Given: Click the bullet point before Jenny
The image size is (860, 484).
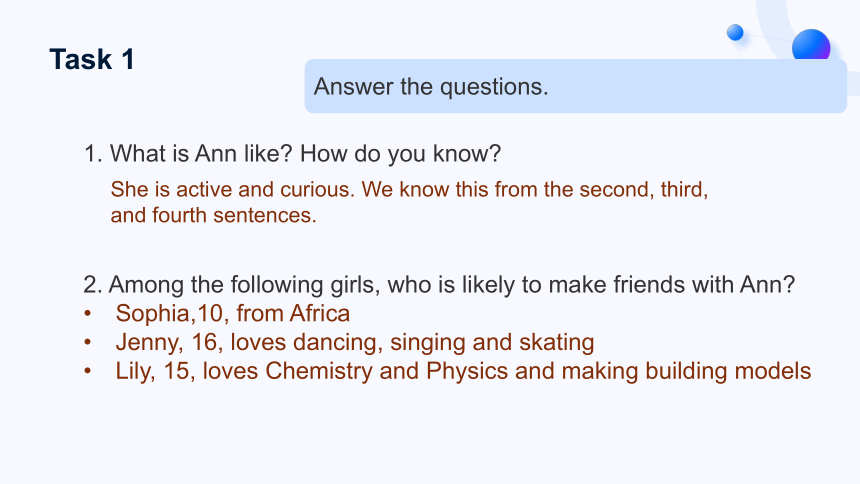Looking at the screenshot, I should (x=88, y=342).
